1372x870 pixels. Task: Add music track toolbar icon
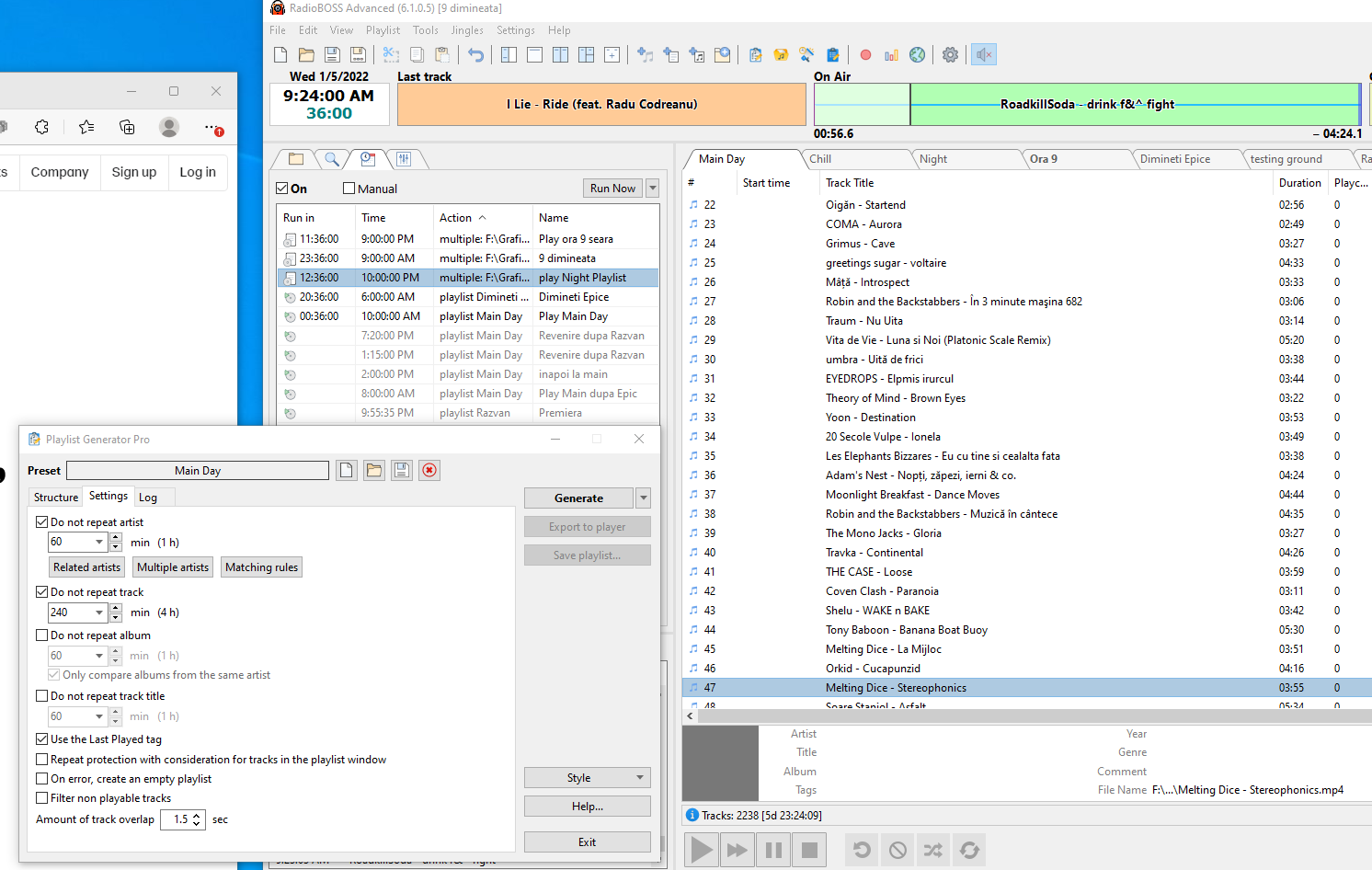coord(646,55)
